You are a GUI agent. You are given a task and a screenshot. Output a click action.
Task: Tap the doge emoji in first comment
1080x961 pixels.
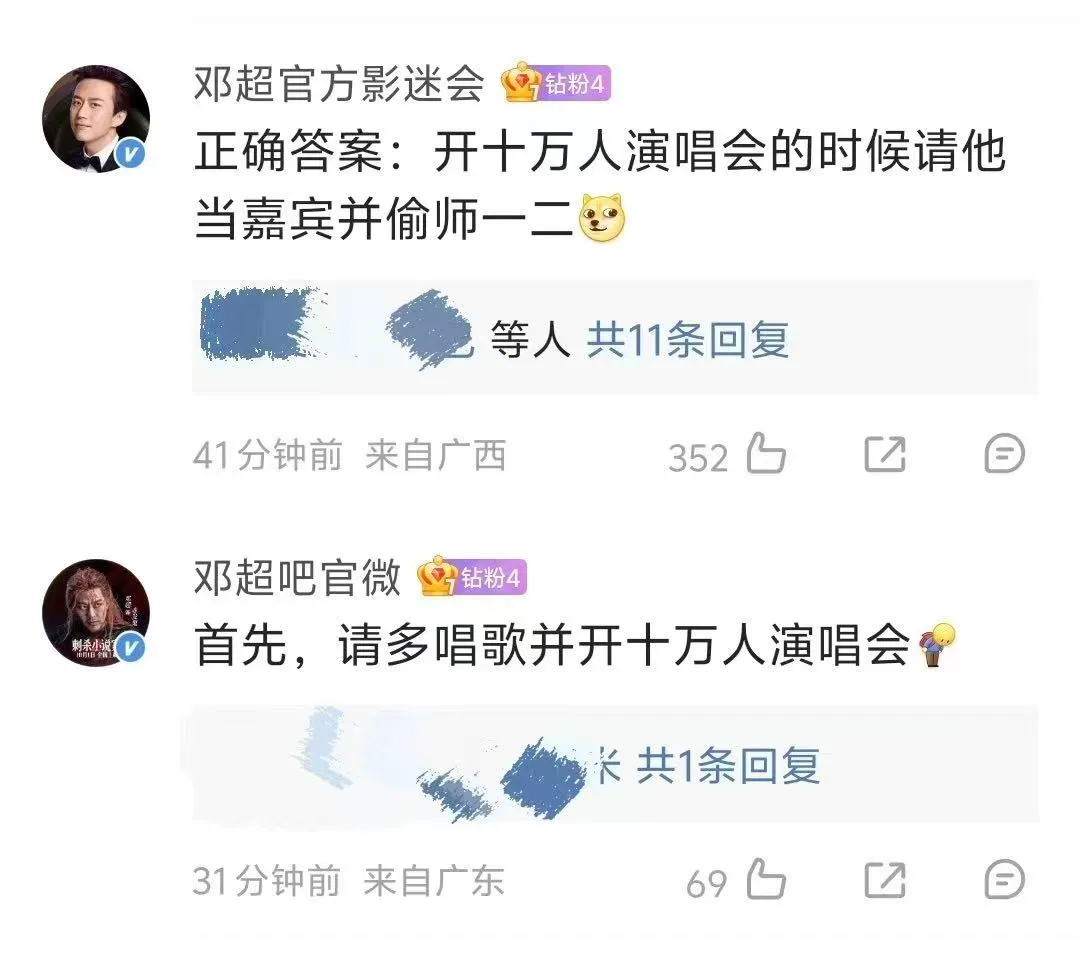(602, 218)
